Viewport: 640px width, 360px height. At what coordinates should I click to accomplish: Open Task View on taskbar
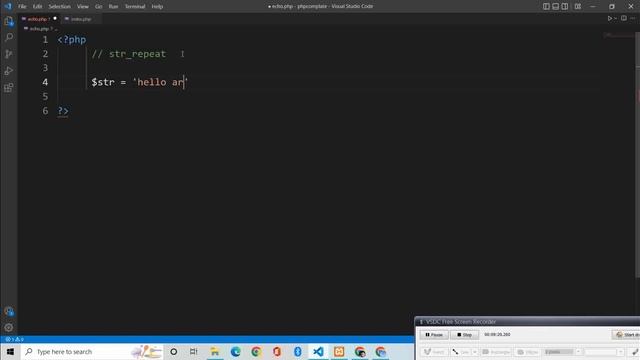[x=193, y=351]
